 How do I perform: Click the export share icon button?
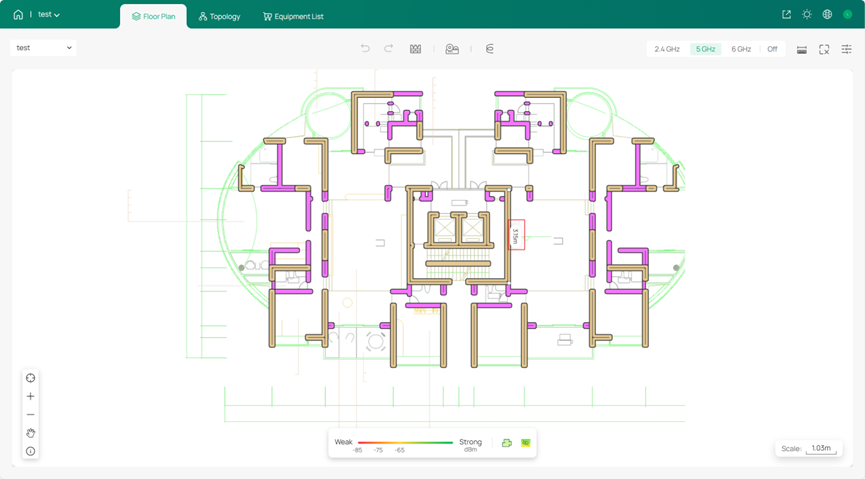786,15
